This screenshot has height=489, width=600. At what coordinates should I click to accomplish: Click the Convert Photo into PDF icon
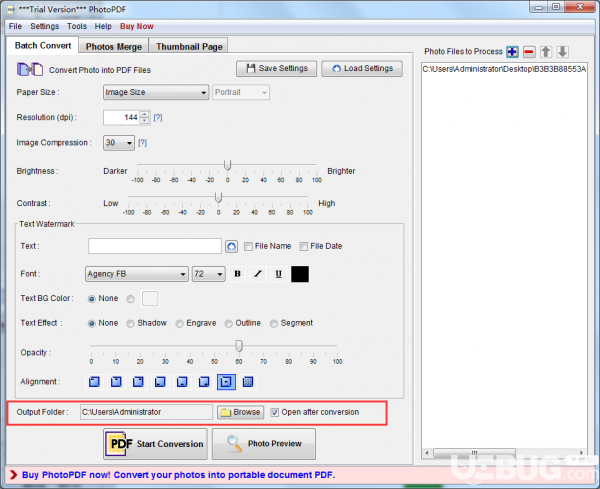(x=29, y=70)
